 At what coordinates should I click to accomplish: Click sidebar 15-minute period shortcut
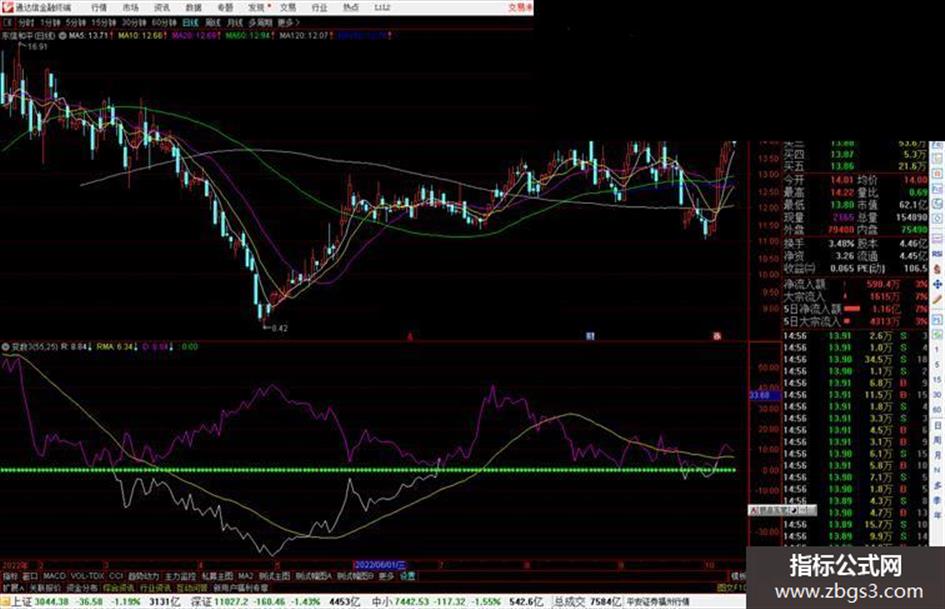point(937,380)
